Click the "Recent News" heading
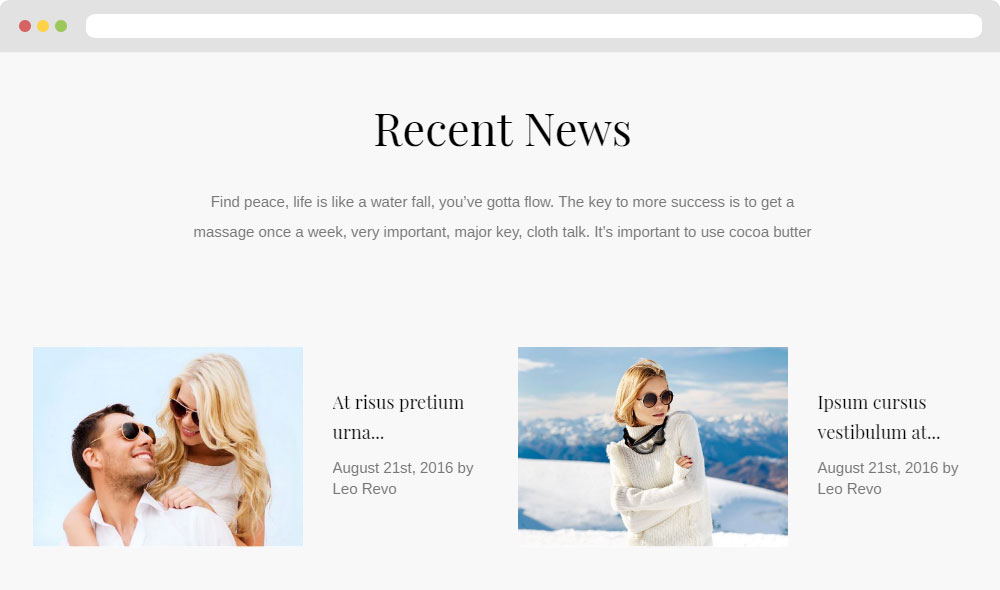 (x=503, y=130)
